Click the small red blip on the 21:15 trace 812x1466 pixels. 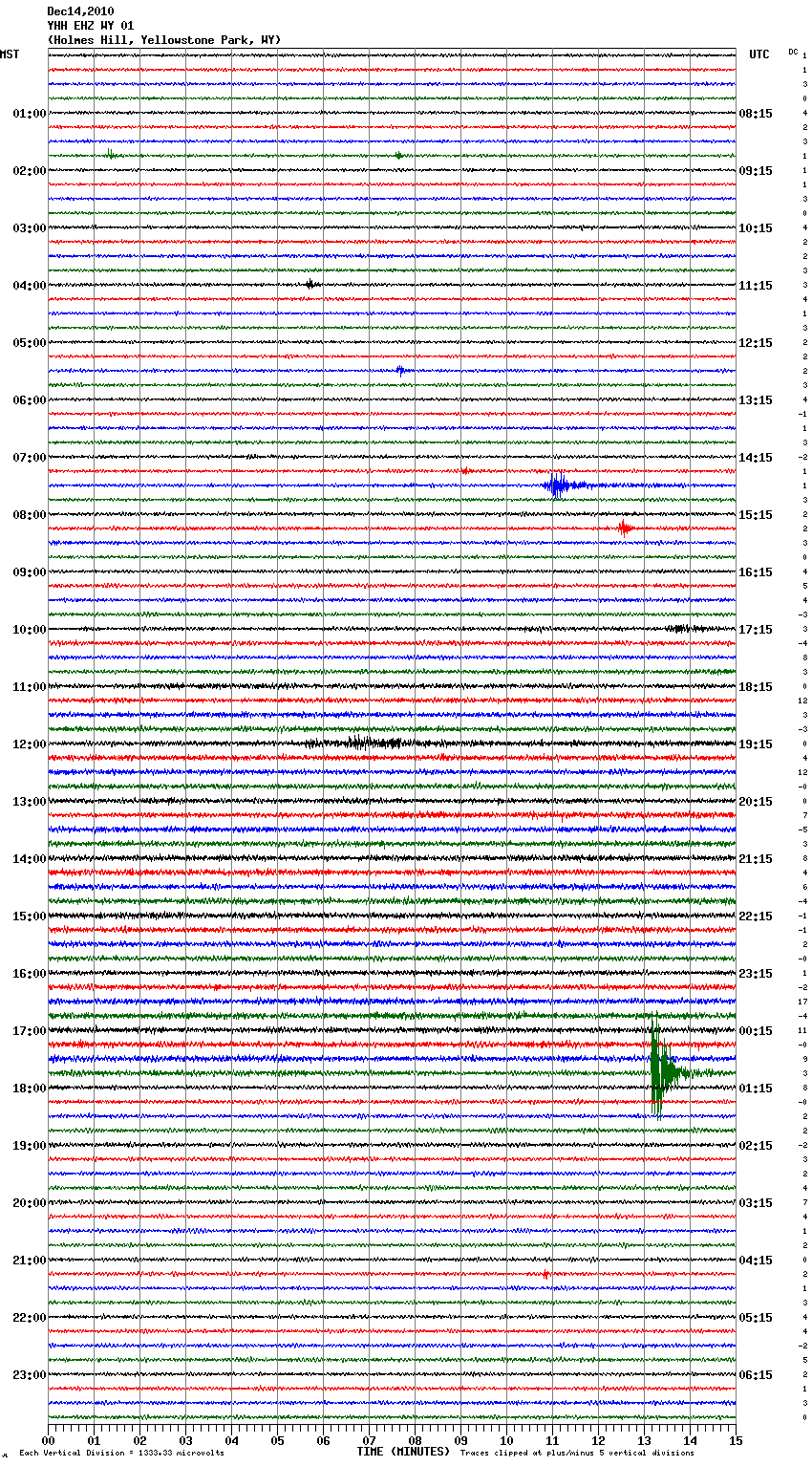coord(545,1274)
